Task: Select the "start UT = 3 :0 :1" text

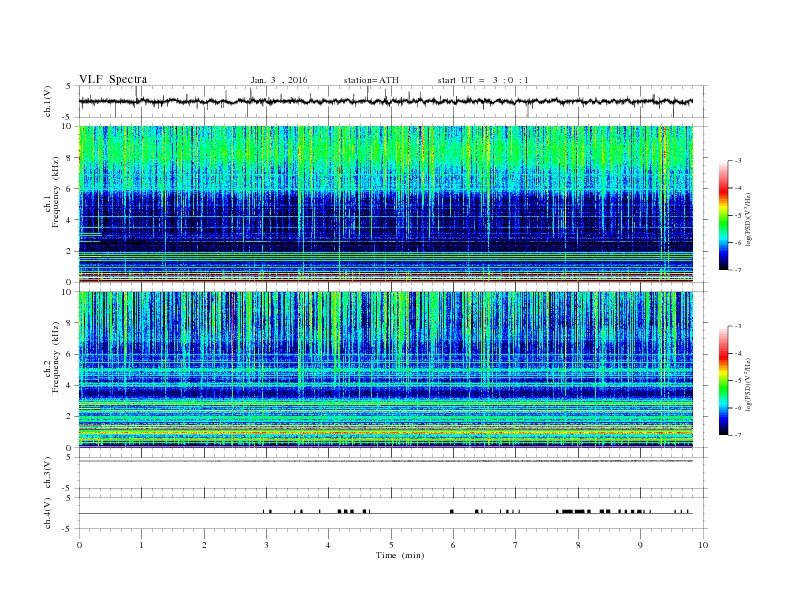Action: pyautogui.click(x=483, y=80)
